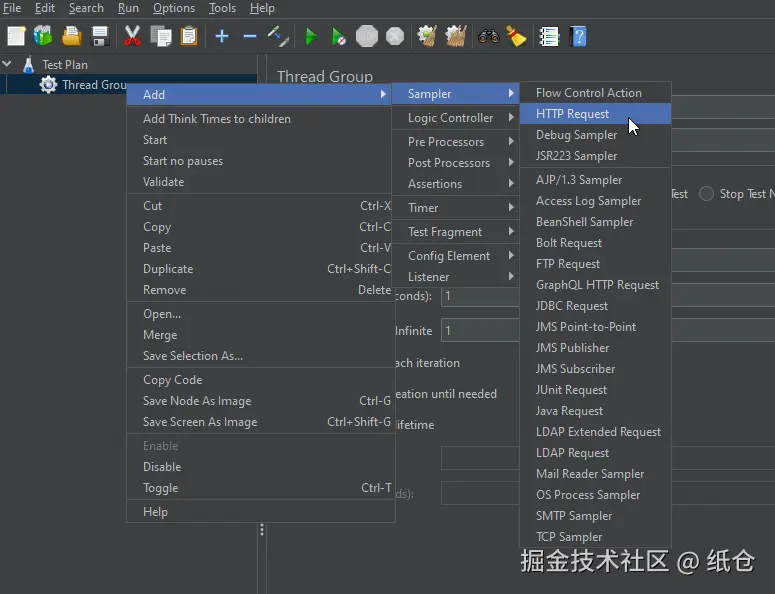Click the Open file folder icon
This screenshot has width=775, height=594.
pos(72,36)
